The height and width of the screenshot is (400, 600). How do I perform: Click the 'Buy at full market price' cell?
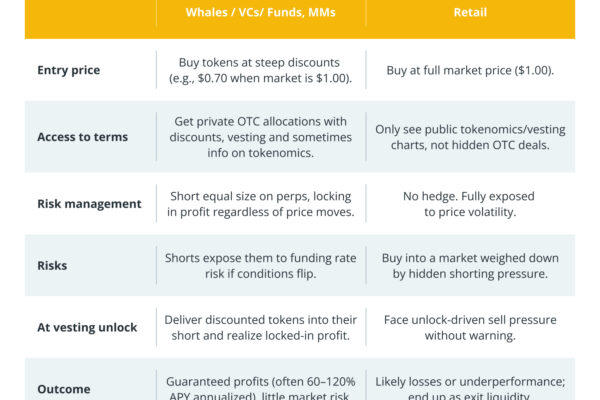point(469,70)
